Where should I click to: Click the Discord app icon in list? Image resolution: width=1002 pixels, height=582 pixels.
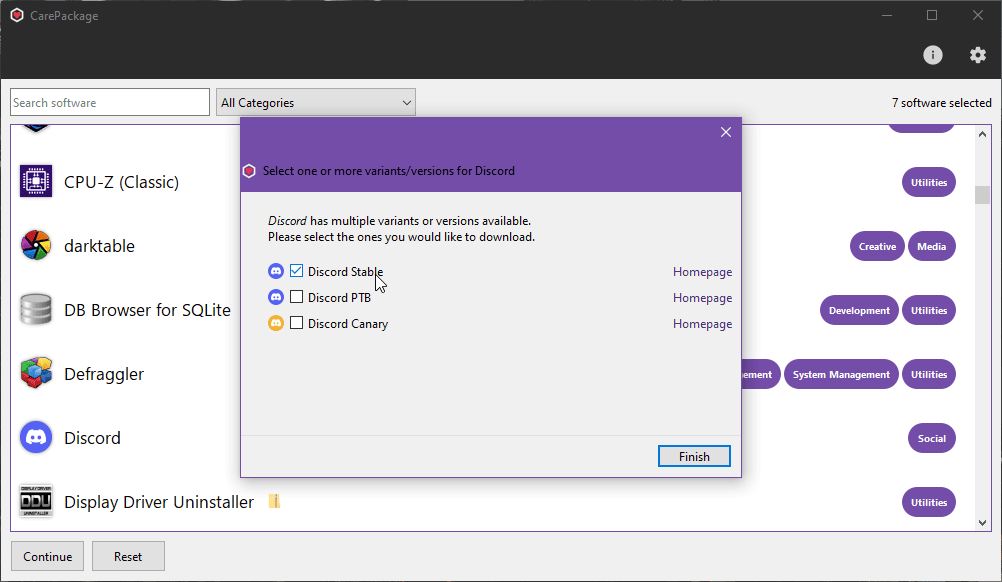[36, 438]
